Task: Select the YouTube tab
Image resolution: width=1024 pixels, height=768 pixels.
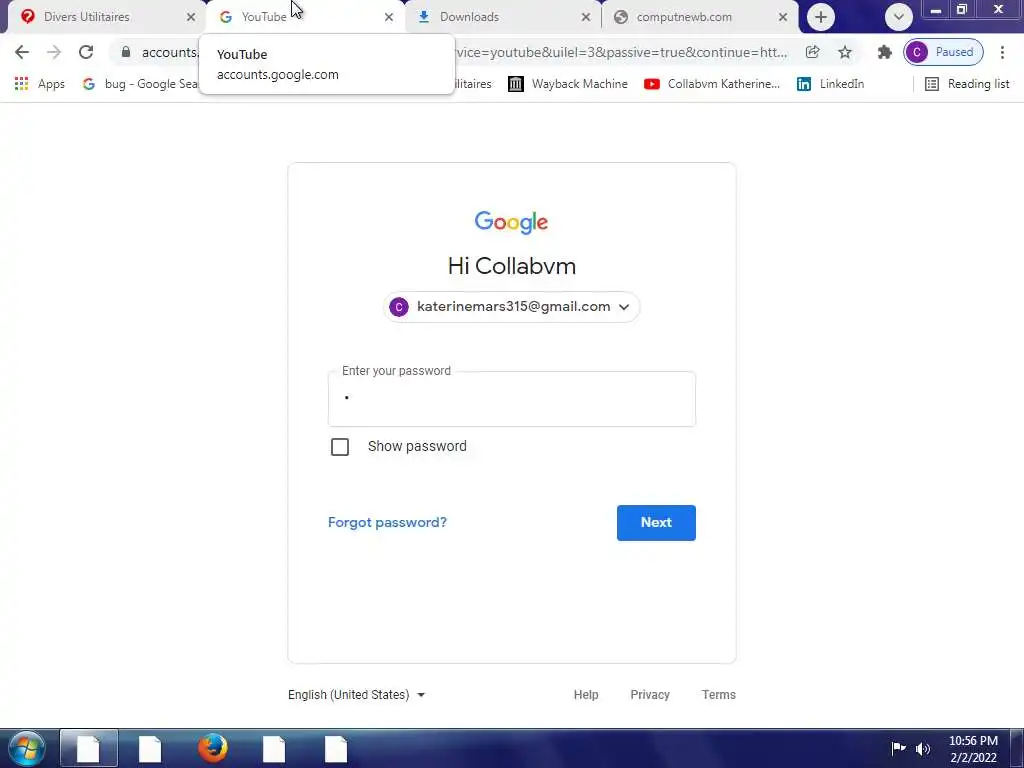Action: point(304,17)
